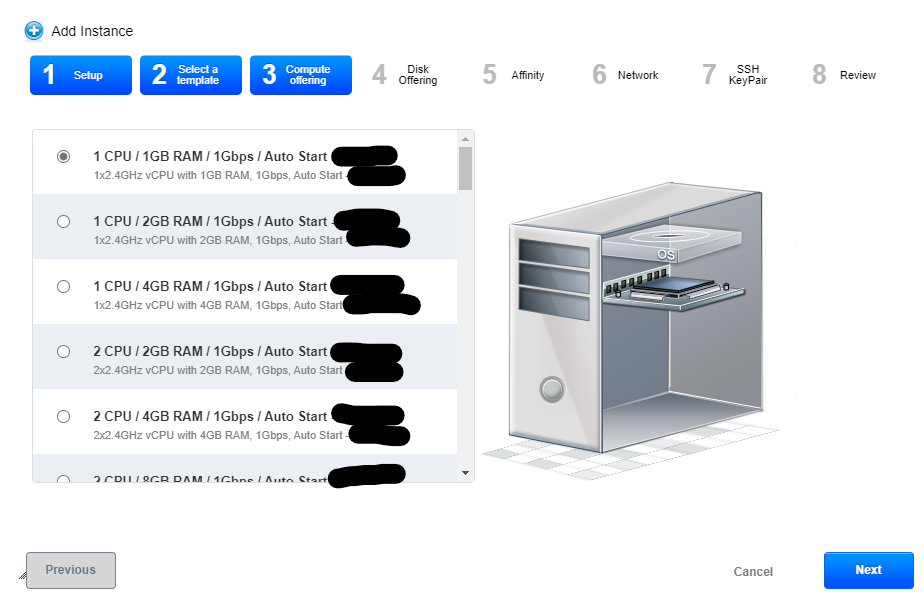The height and width of the screenshot is (599, 924).
Task: Open the Affinity step
Action: click(x=513, y=75)
